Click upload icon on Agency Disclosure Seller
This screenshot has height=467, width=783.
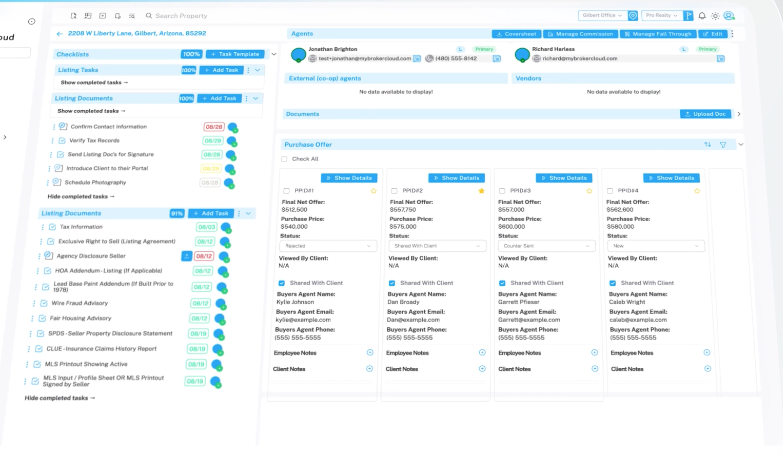pos(186,256)
